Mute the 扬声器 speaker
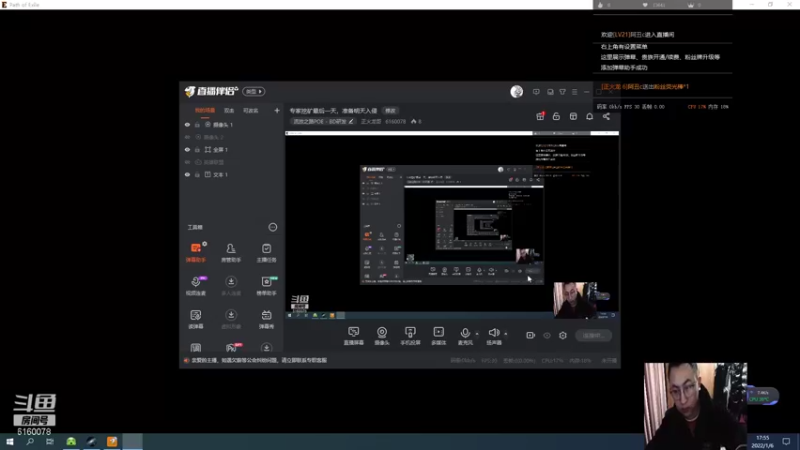Image resolution: width=800 pixels, height=450 pixels. (x=494, y=336)
